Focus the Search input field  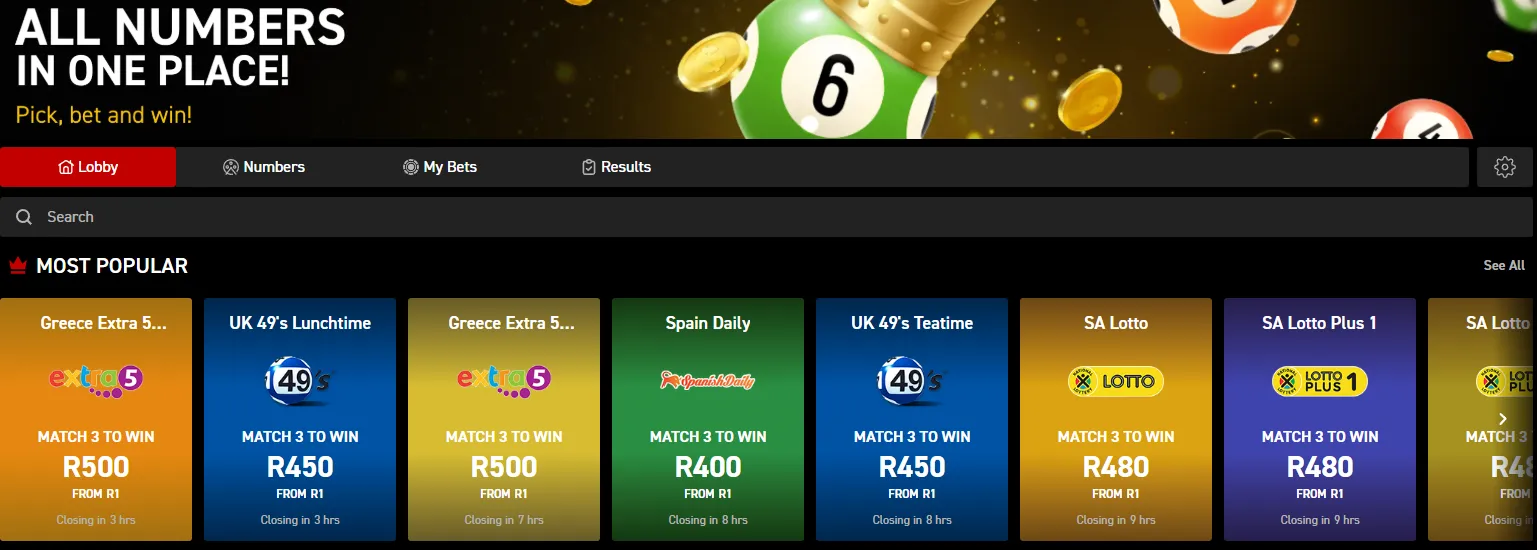767,217
